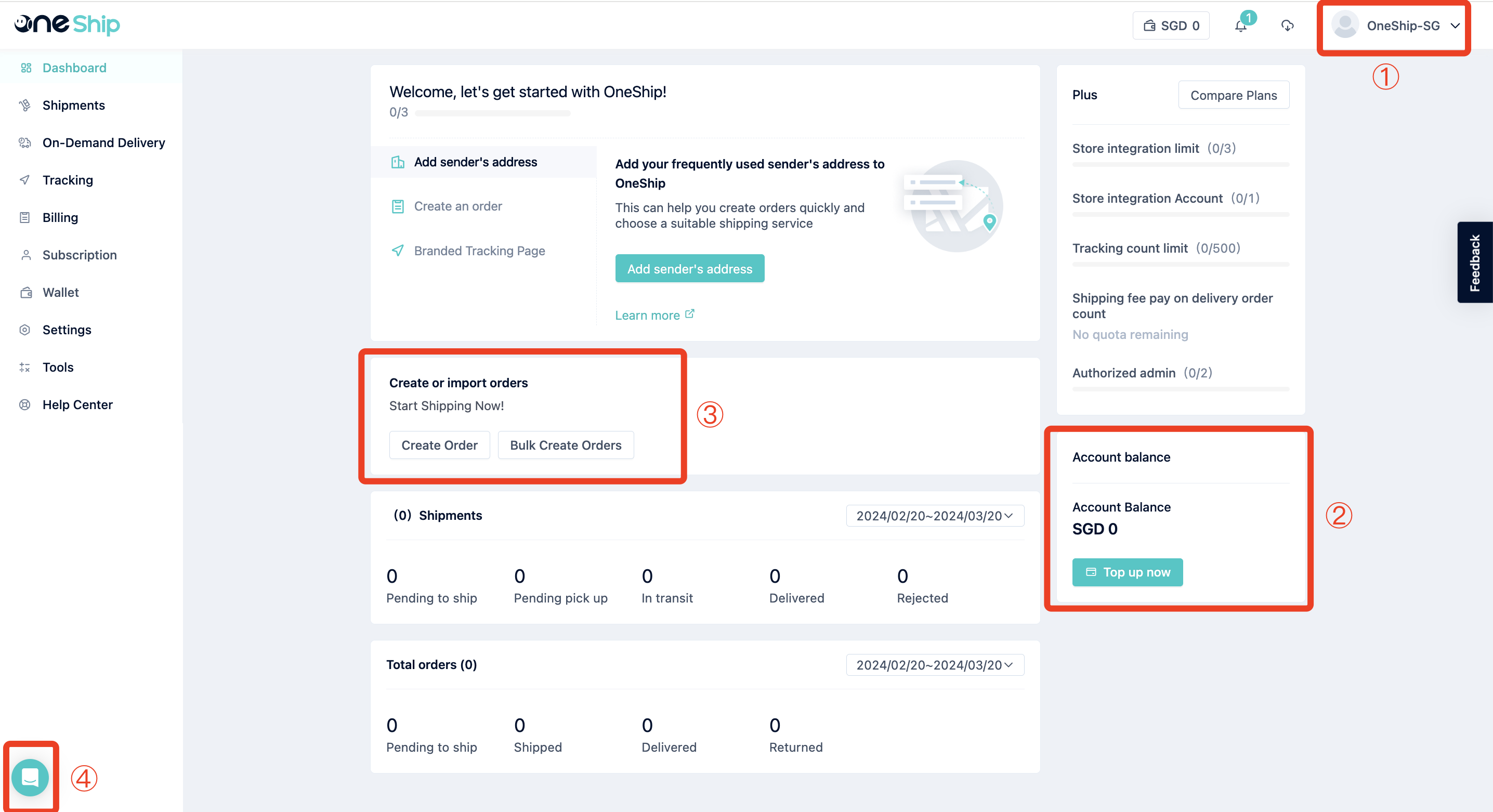Select the Add sender's address step
This screenshot has height=812, width=1493.
coord(483,162)
